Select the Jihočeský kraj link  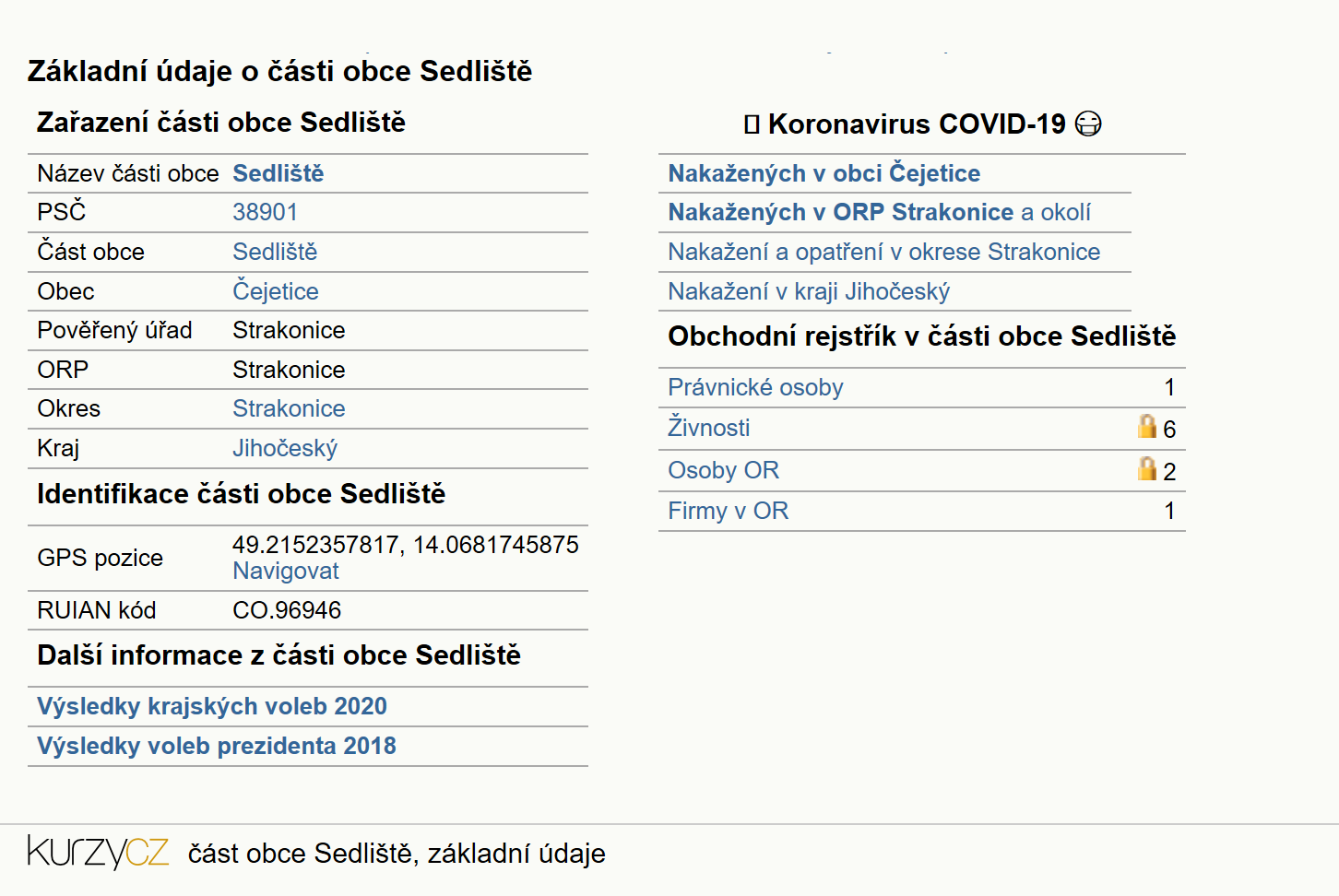point(284,448)
